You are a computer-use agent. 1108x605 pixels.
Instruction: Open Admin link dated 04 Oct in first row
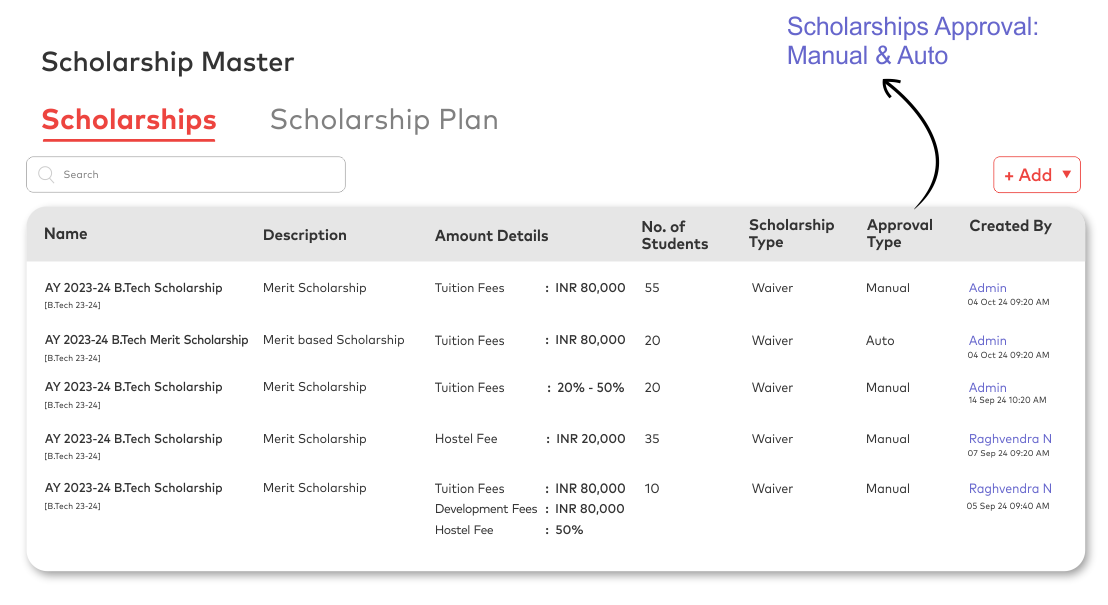(x=988, y=288)
